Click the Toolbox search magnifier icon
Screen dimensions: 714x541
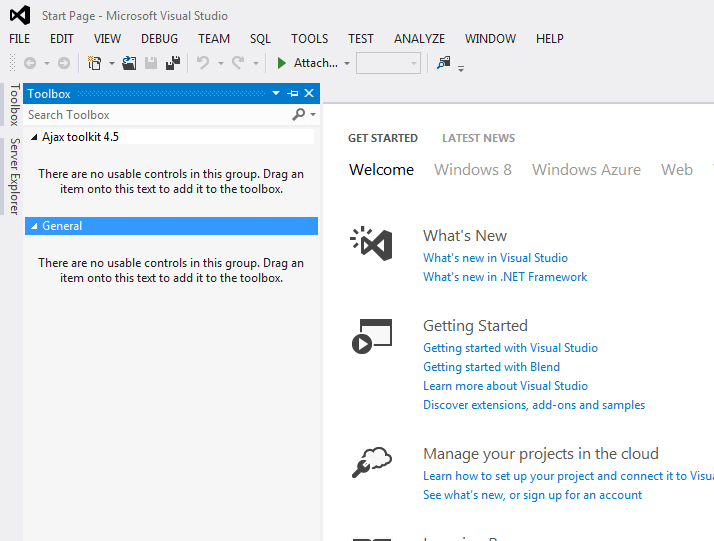click(299, 114)
